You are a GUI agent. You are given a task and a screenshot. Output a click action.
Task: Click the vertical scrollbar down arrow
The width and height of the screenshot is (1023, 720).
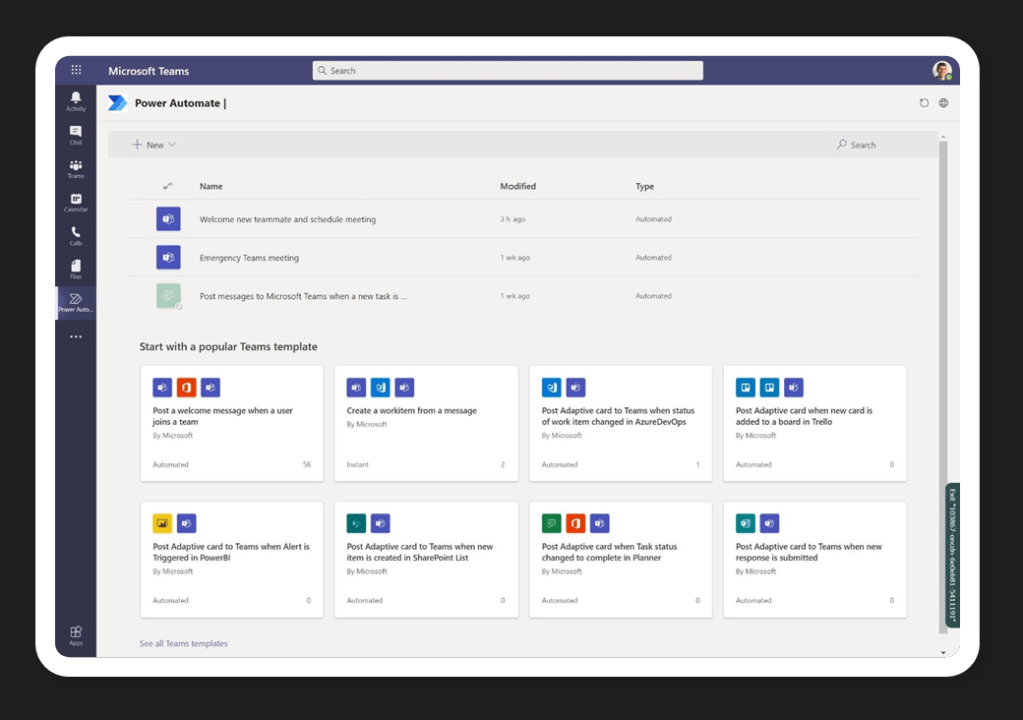pyautogui.click(x=943, y=652)
